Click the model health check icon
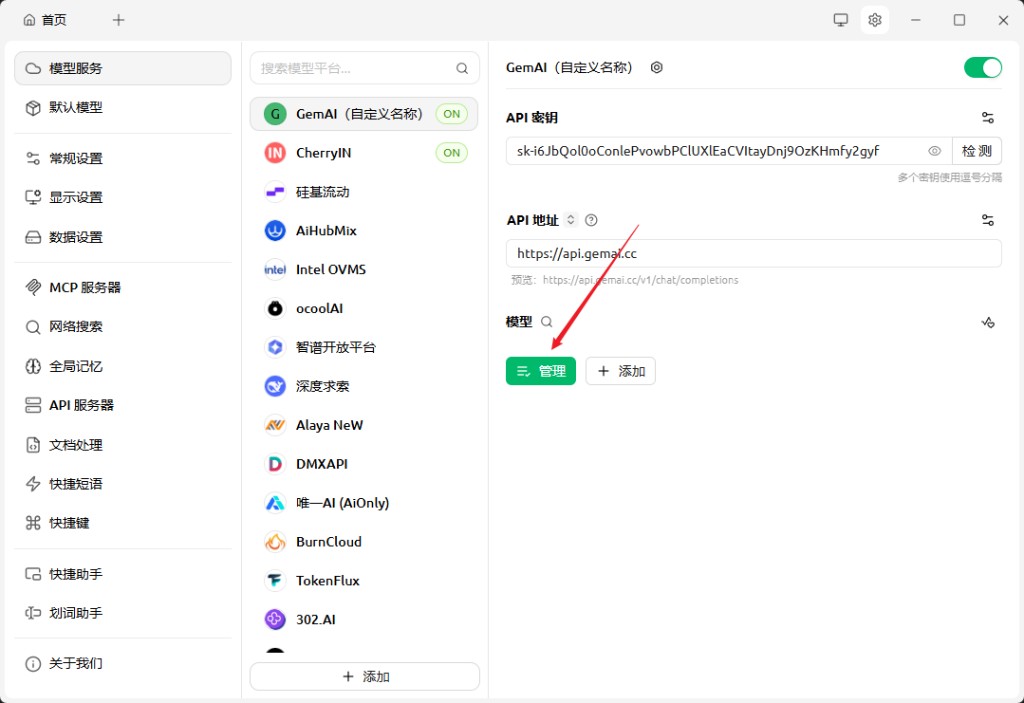Viewport: 1024px width, 703px height. coord(988,322)
